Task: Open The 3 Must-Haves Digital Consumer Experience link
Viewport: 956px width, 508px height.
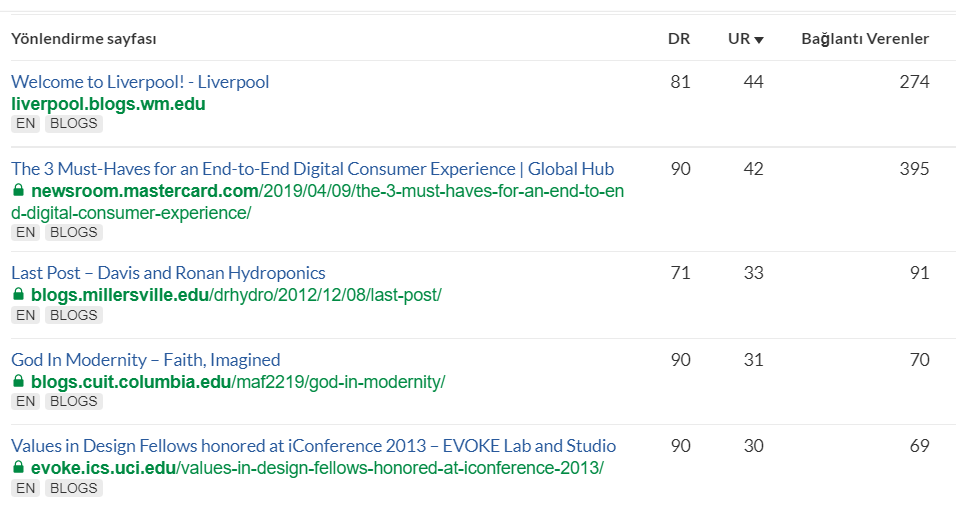Action: pos(312,169)
